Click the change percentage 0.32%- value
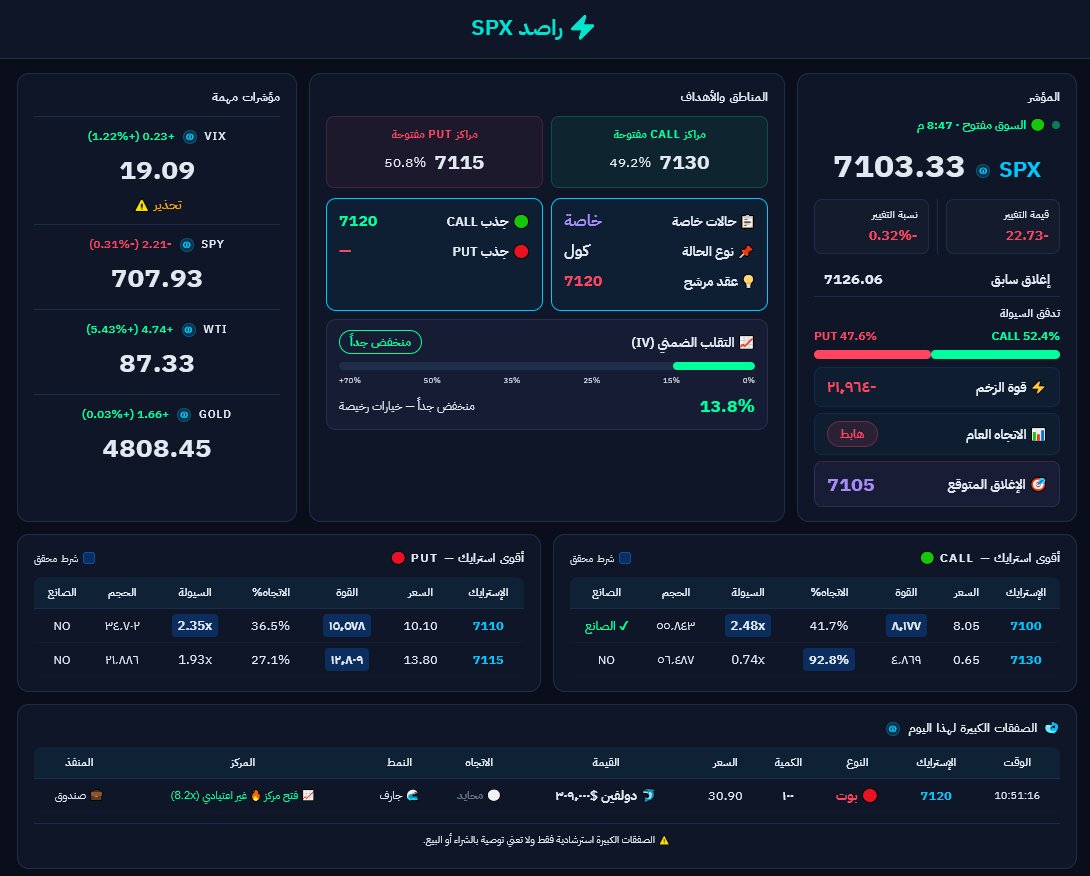Screen dimensions: 1090x876 click(893, 236)
